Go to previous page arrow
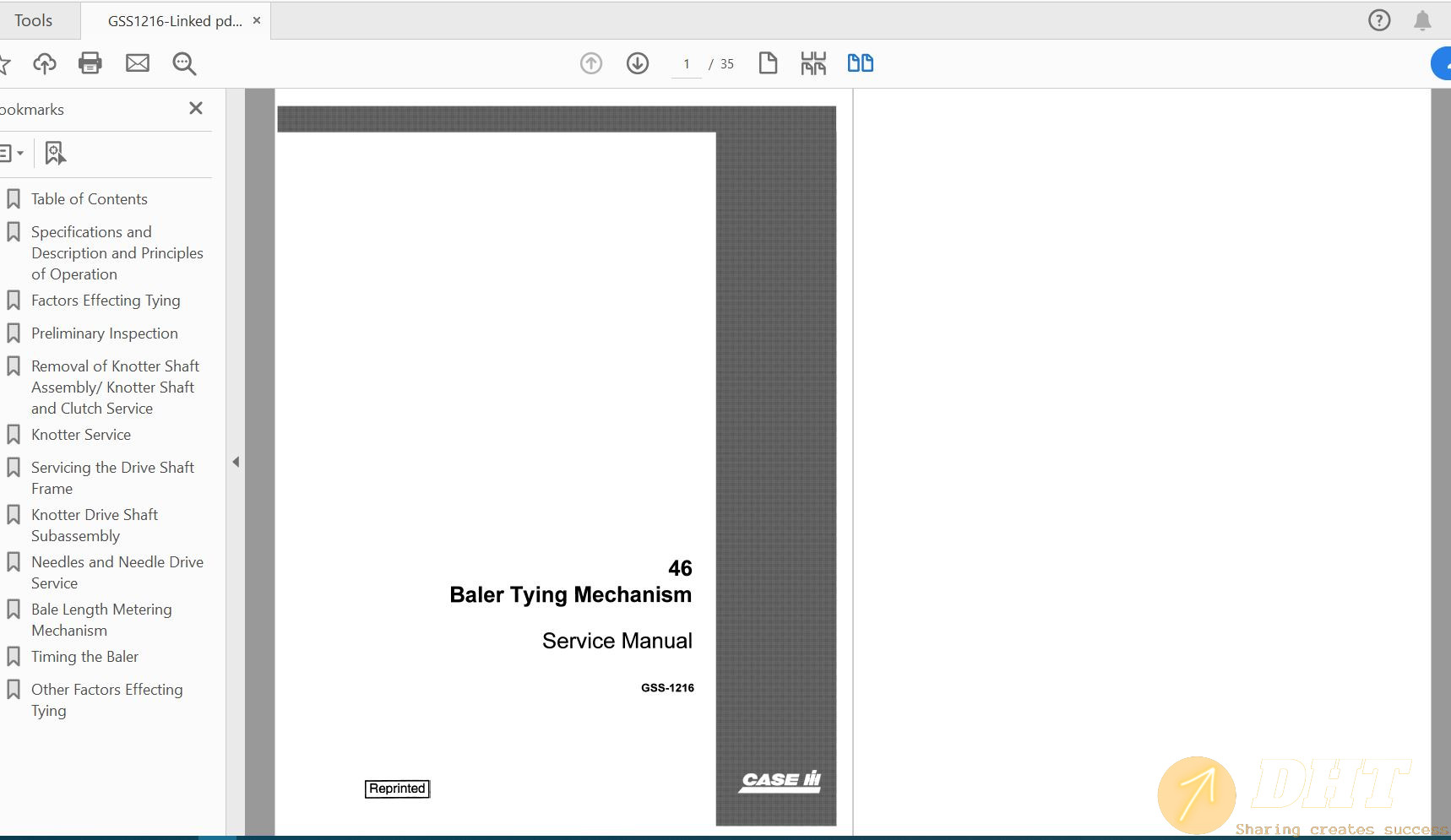Image resolution: width=1451 pixels, height=840 pixels. tap(591, 63)
